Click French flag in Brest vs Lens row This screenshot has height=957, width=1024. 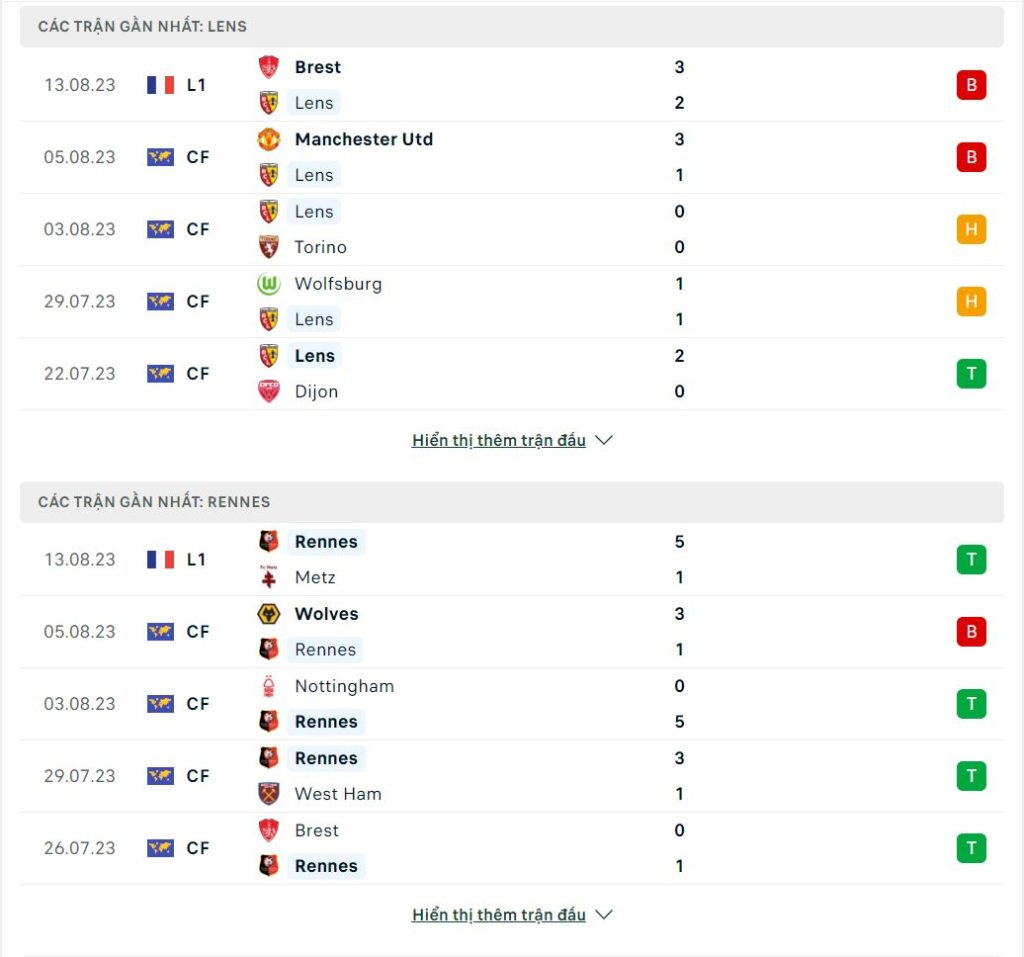click(161, 85)
